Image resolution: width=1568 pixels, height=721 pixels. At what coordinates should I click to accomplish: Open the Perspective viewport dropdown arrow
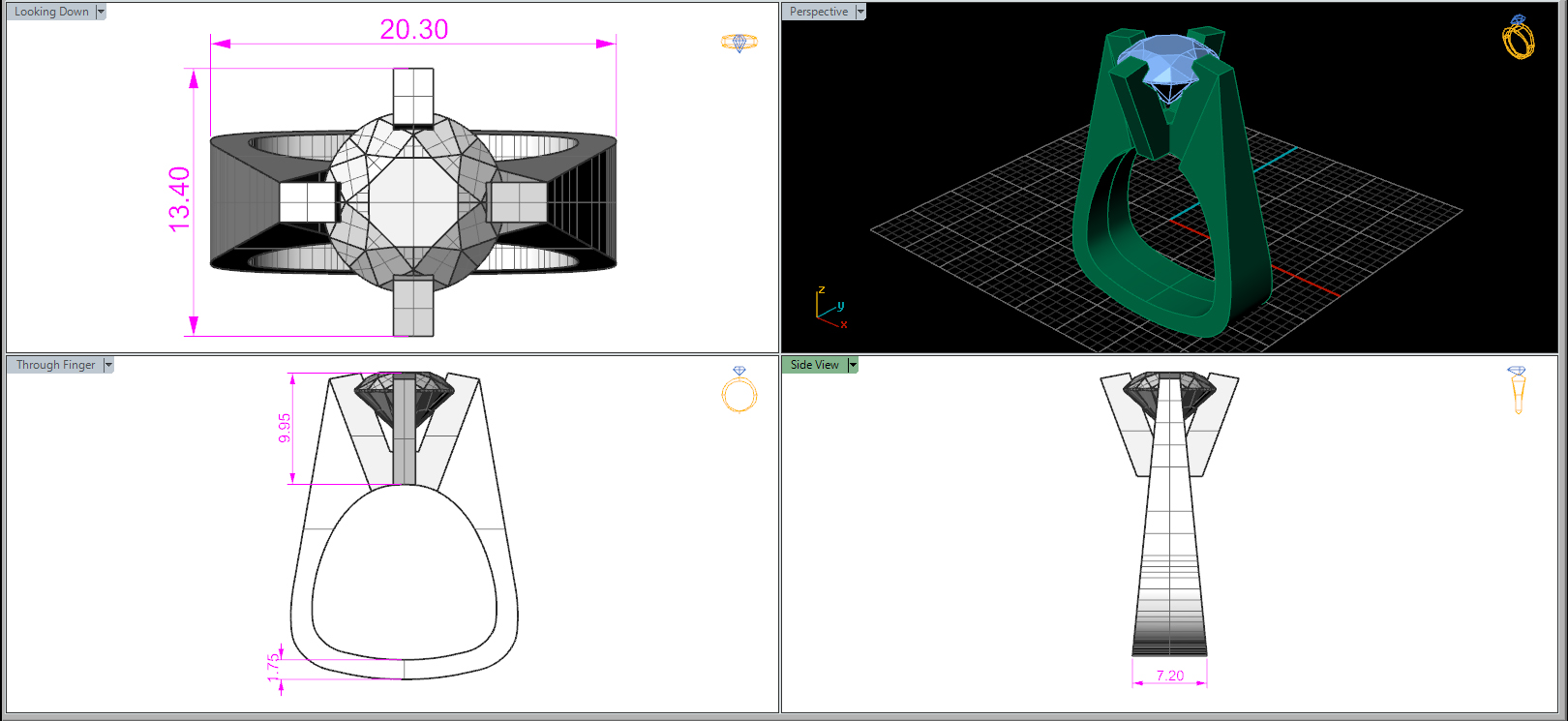point(860,12)
